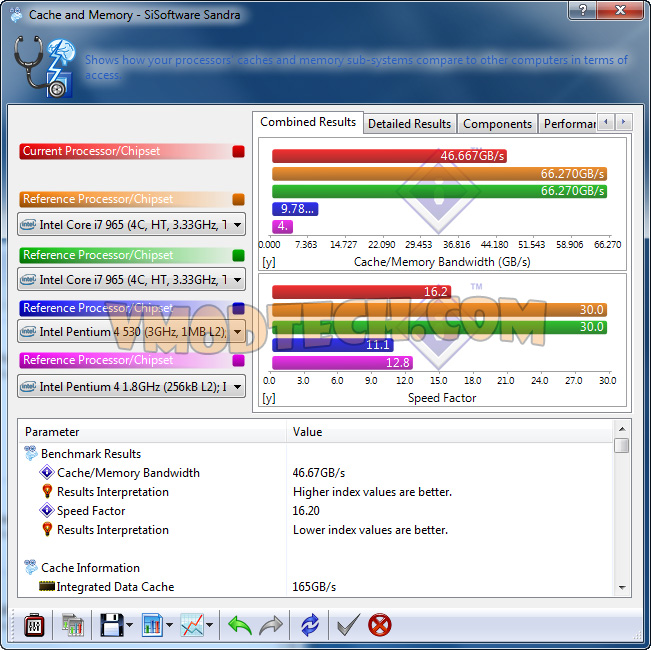Select the Benchmark Results row

(x=316, y=453)
